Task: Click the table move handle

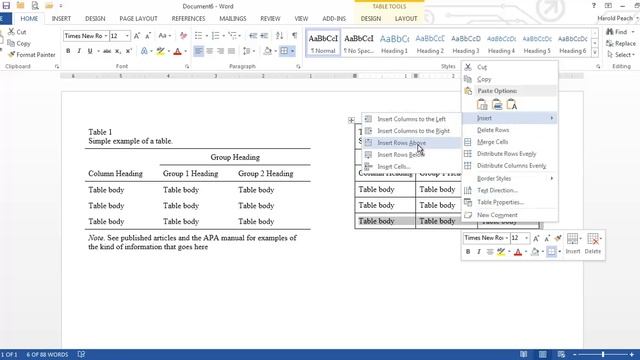Action: 351,120
